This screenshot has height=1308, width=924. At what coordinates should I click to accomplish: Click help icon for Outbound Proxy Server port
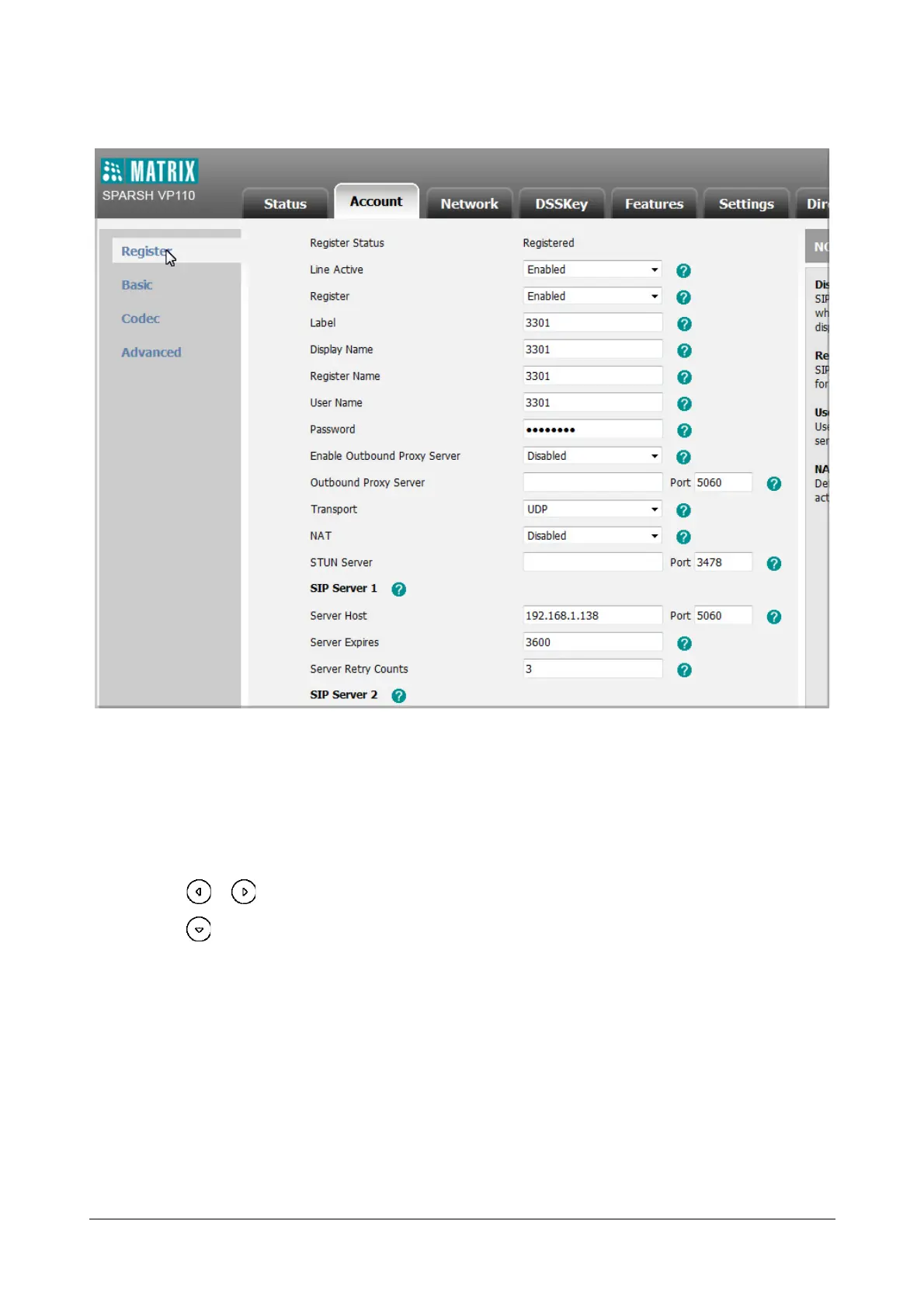coord(773,484)
